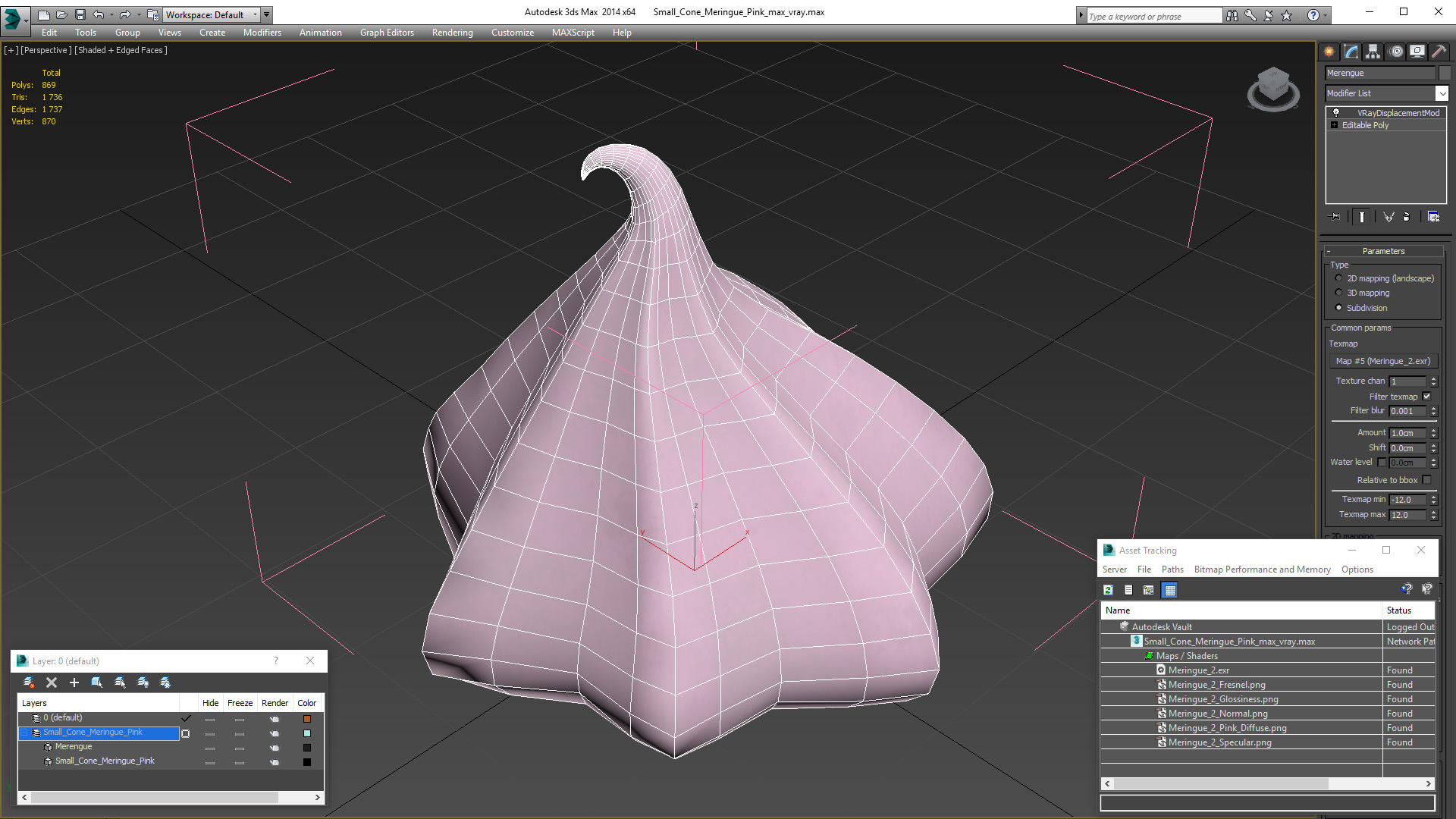Click the Undo arrow in the toolbar
This screenshot has width=1456, height=819.
pyautogui.click(x=99, y=14)
